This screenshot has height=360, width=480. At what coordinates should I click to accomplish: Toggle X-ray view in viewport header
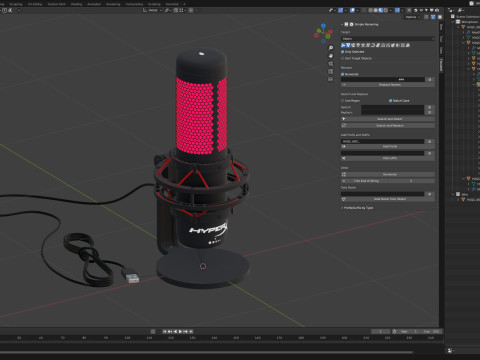[x=364, y=10]
